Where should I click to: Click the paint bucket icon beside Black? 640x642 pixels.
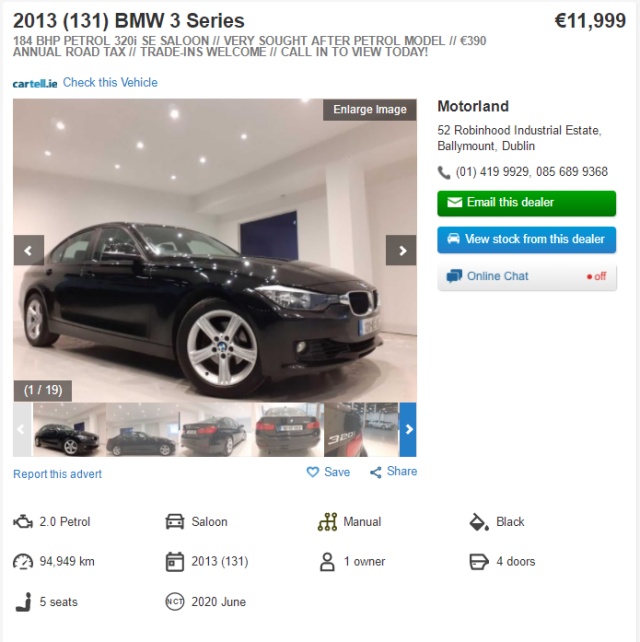coord(479,522)
